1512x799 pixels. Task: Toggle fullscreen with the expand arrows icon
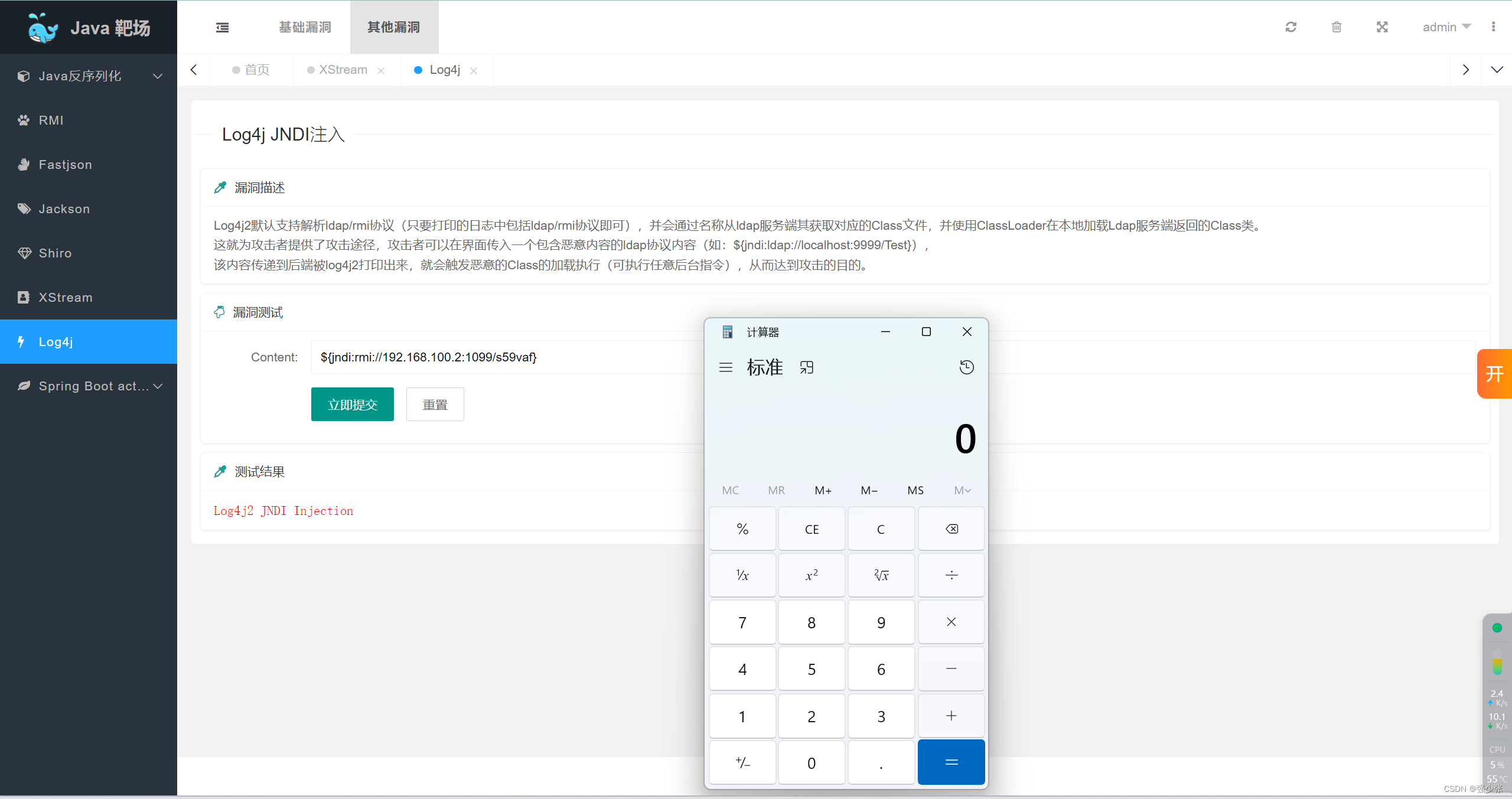pyautogui.click(x=1382, y=27)
